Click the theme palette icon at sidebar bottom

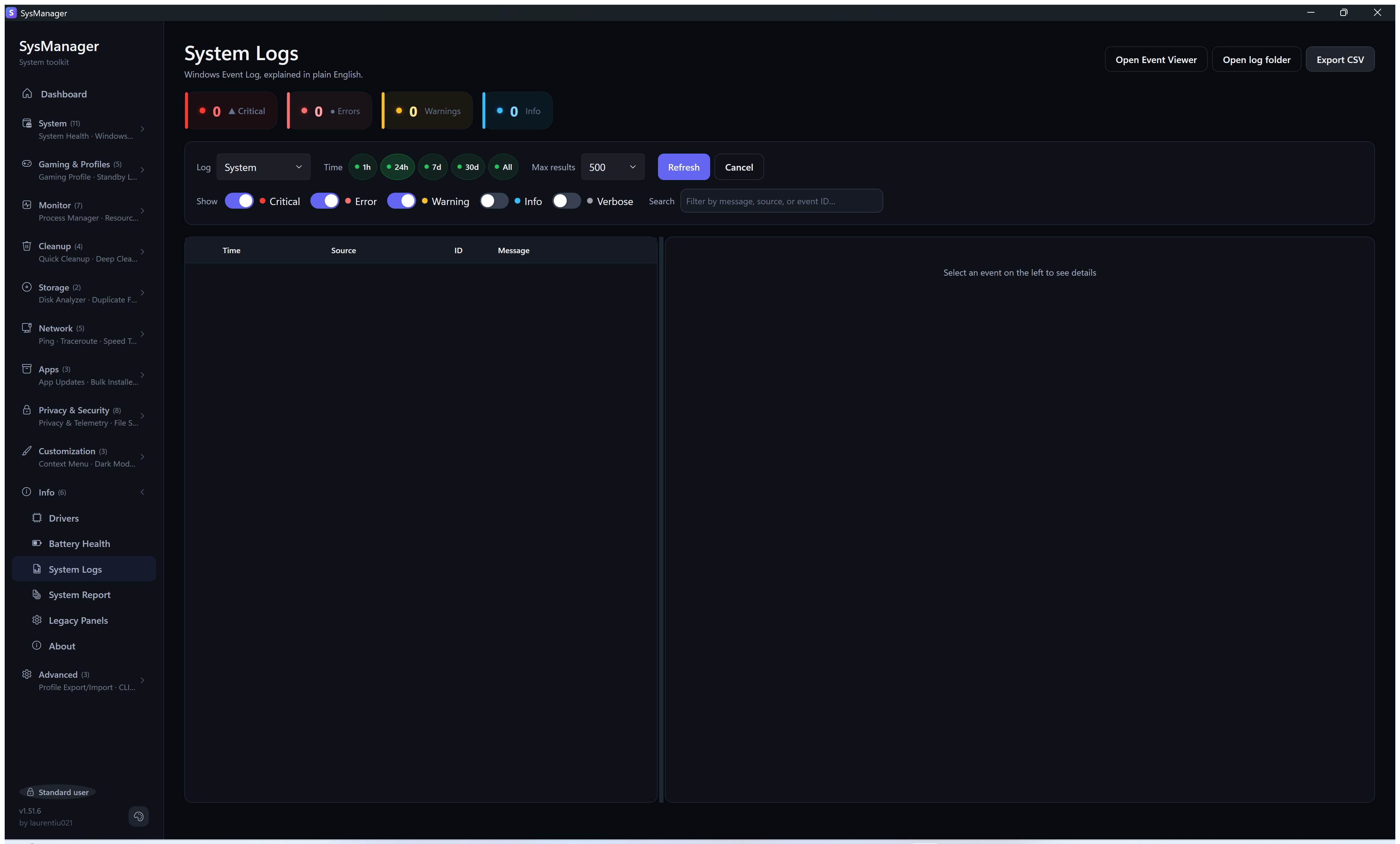[x=139, y=817]
